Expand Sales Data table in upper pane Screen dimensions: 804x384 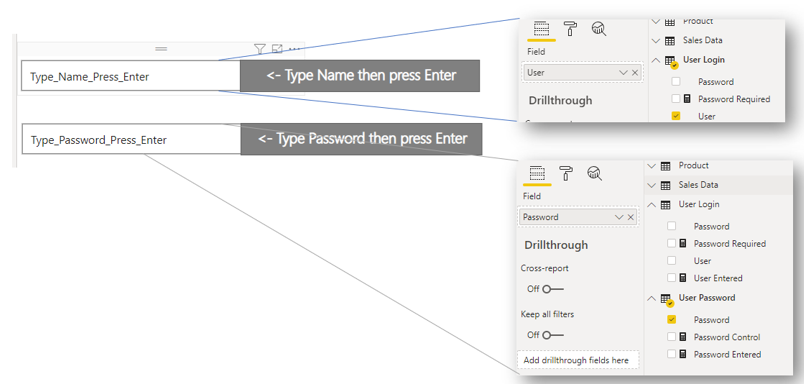tap(655, 41)
